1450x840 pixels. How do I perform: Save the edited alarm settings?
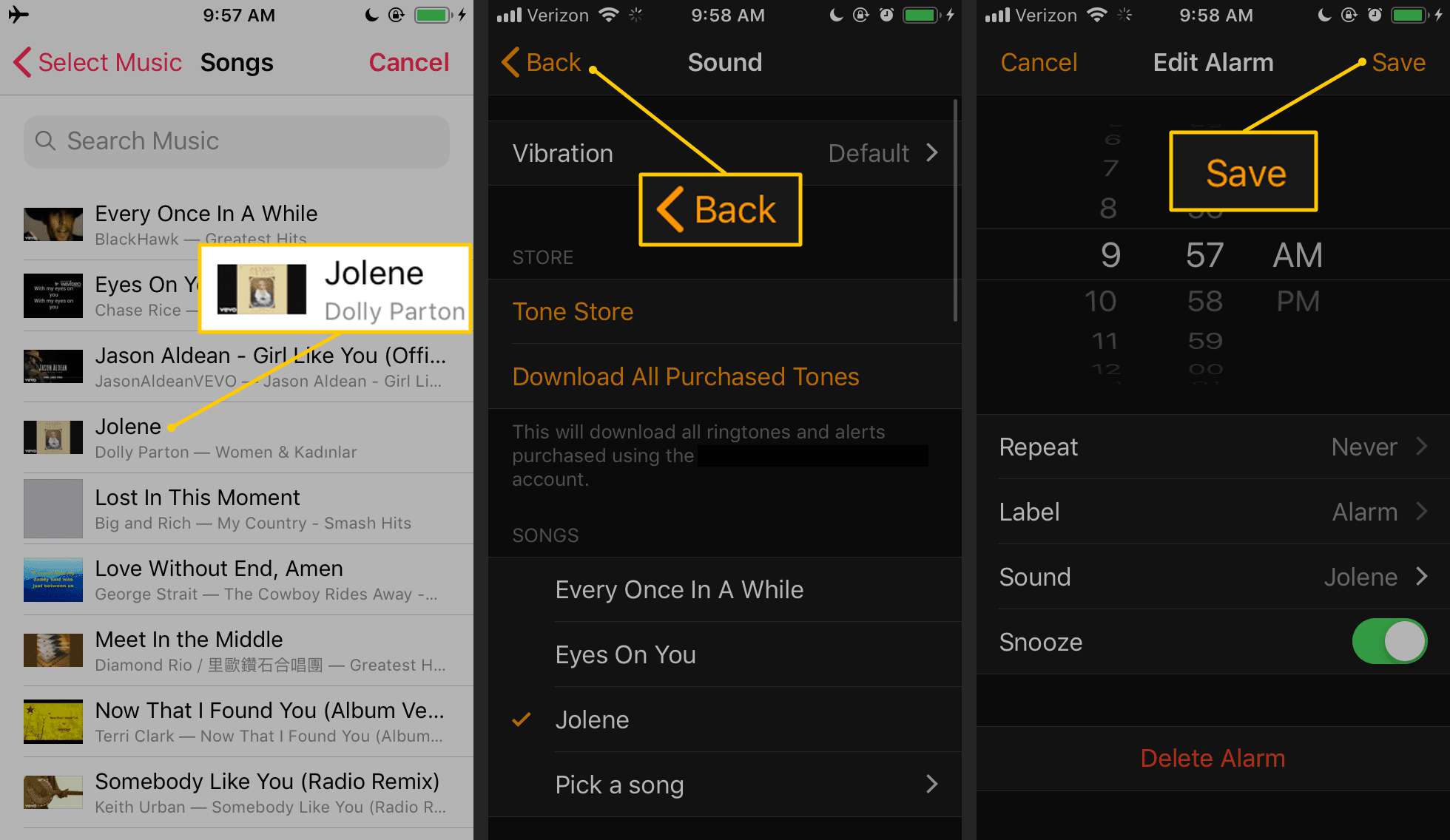pyautogui.click(x=1397, y=62)
